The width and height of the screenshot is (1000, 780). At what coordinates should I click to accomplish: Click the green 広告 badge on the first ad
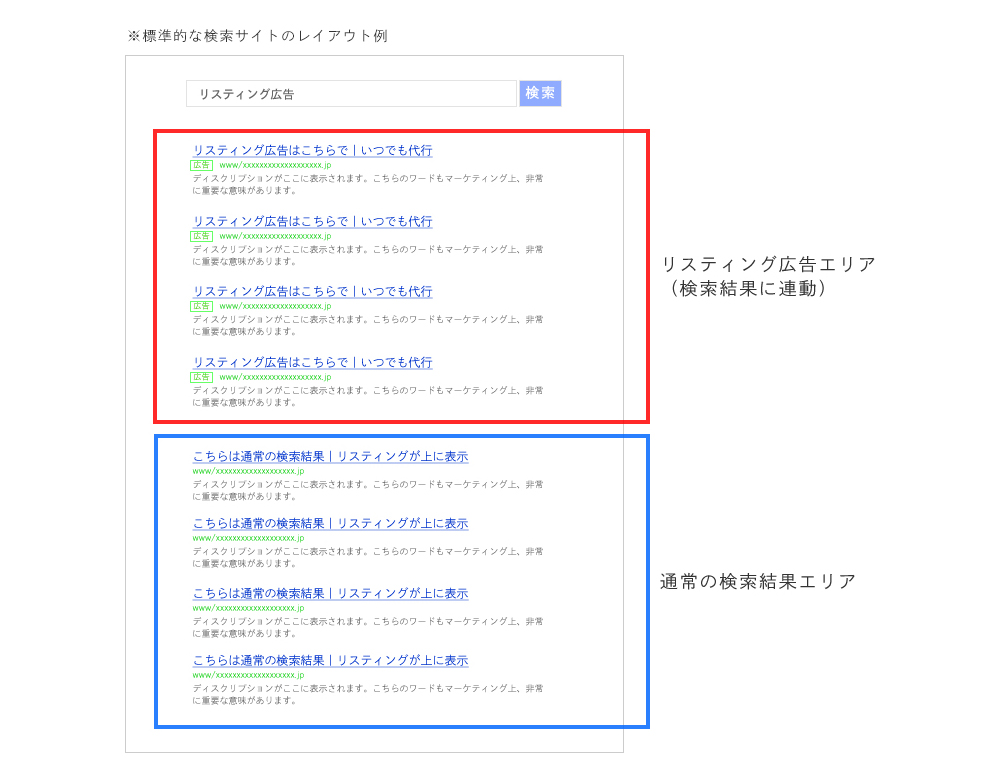[202, 165]
